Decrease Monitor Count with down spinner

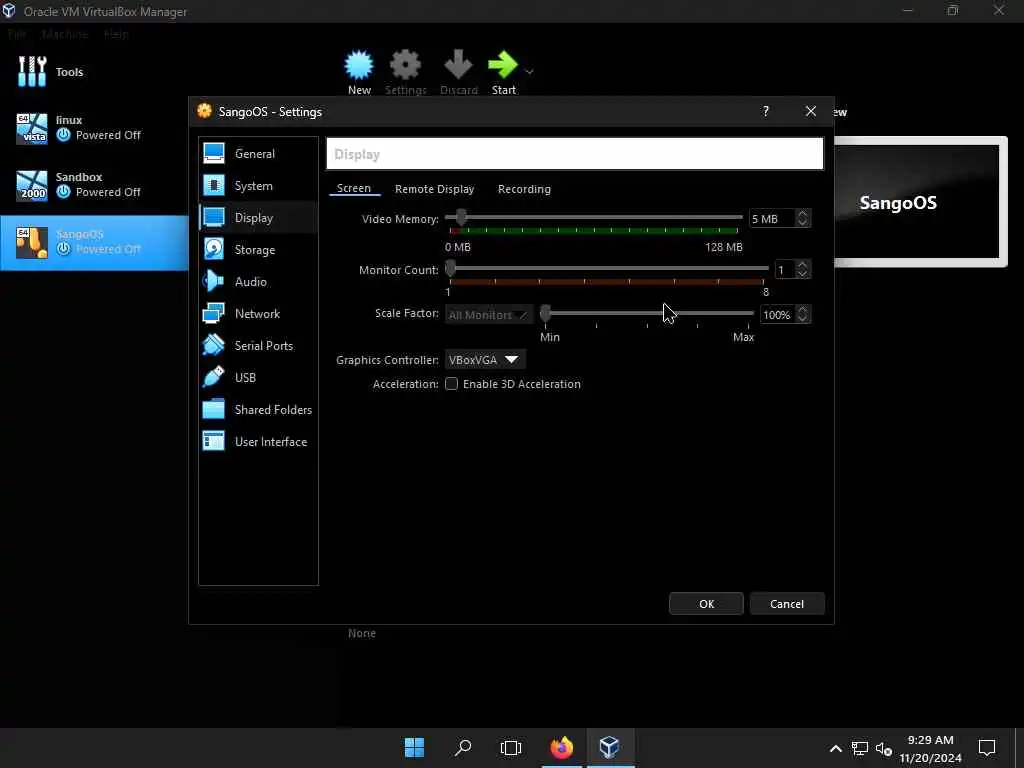[x=803, y=274]
